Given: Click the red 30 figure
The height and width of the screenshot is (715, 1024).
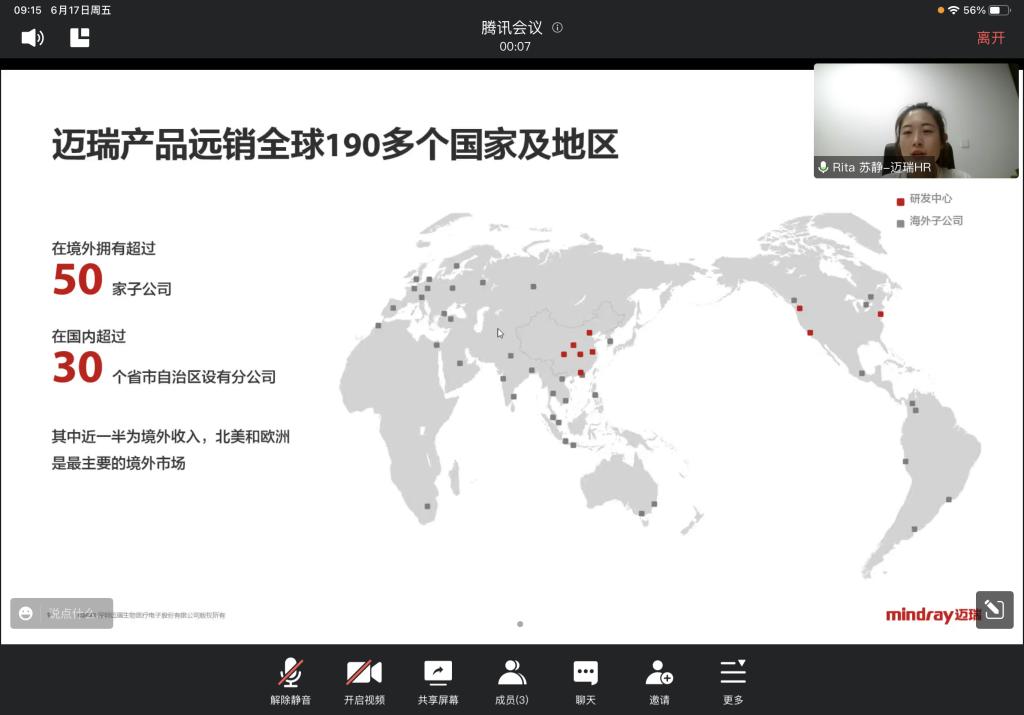Looking at the screenshot, I should [78, 368].
